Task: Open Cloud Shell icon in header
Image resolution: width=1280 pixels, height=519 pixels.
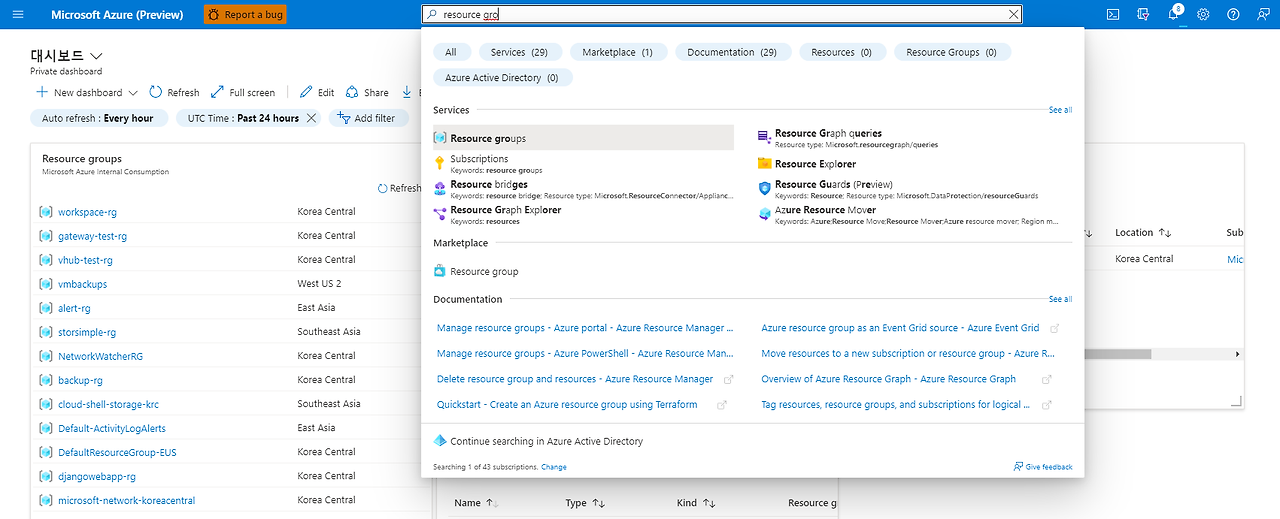Action: (x=1113, y=15)
